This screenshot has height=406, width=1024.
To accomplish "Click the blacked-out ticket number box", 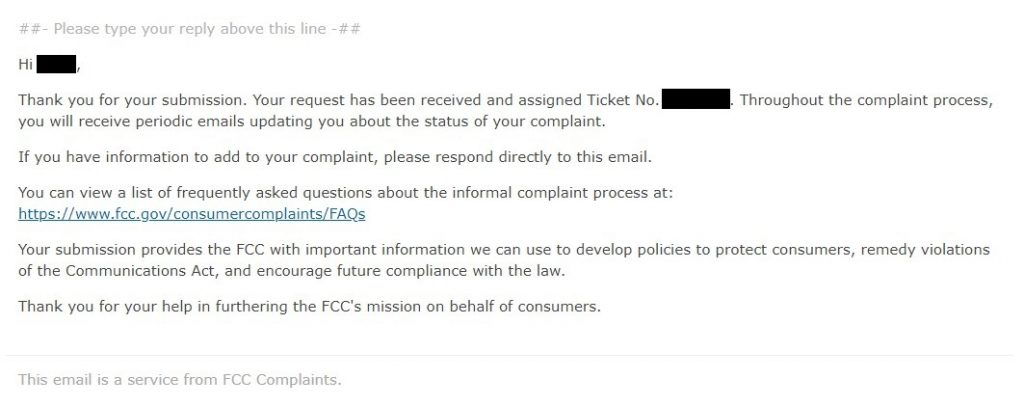I will pos(696,100).
